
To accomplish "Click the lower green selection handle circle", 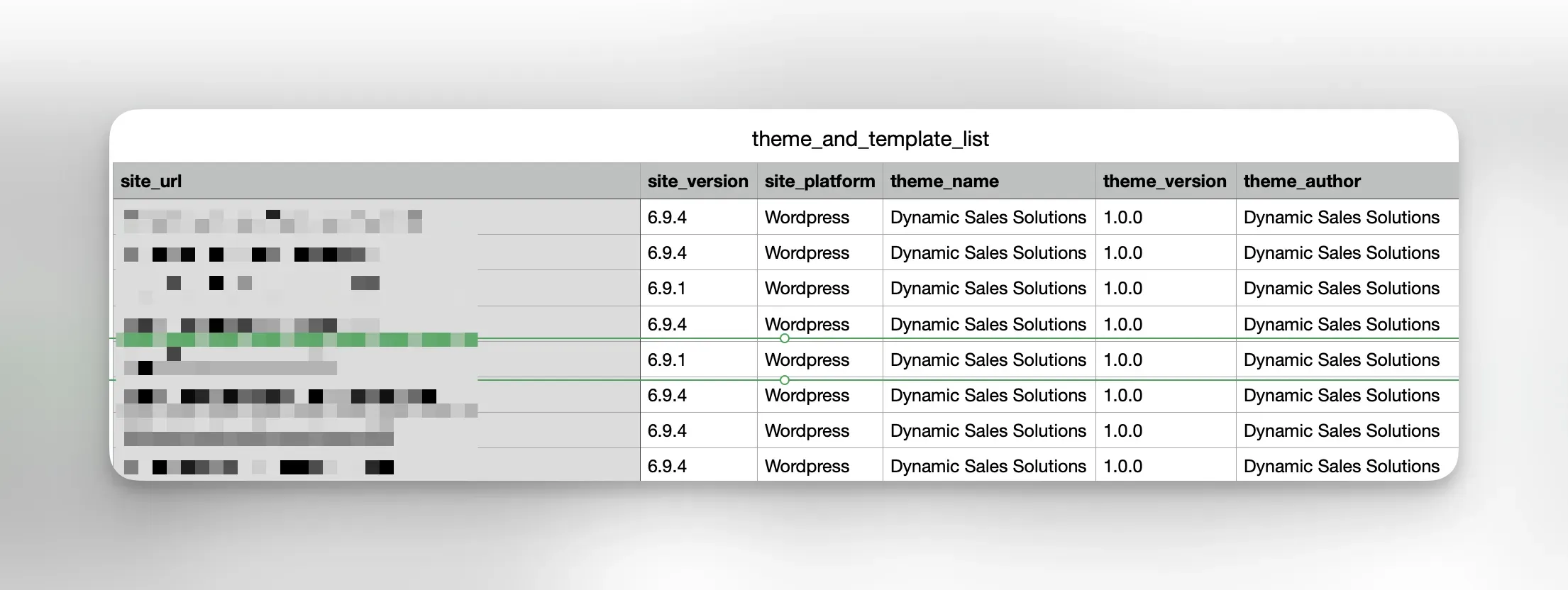I will 784,380.
